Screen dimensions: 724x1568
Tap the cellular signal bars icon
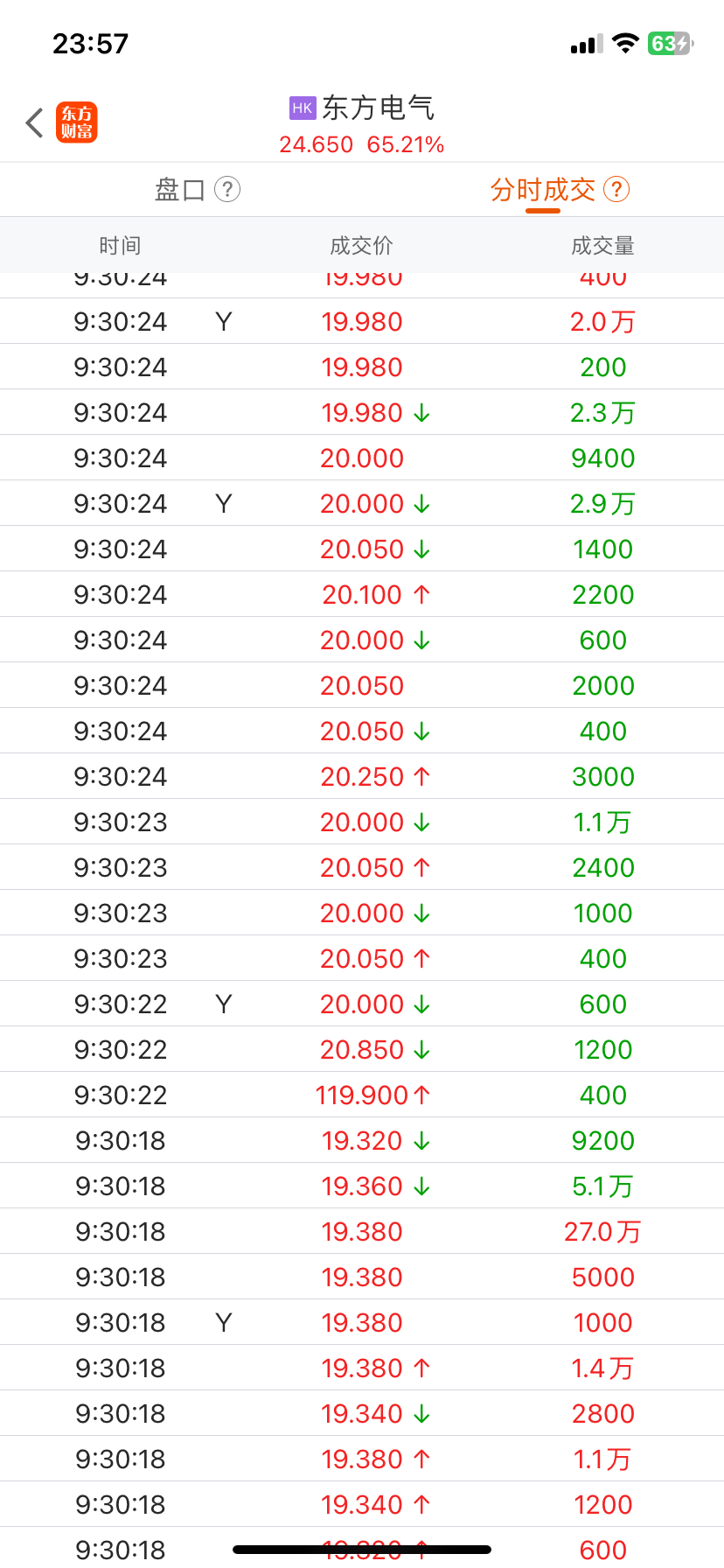click(587, 45)
